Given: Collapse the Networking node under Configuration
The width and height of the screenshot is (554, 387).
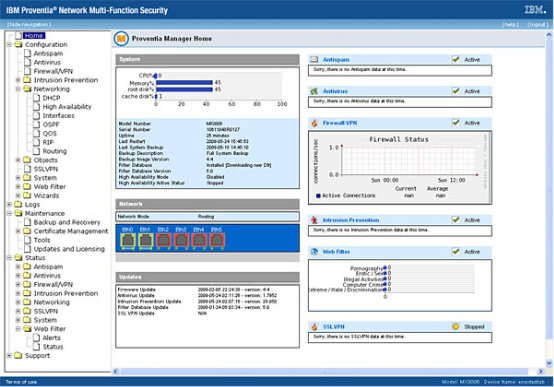Looking at the screenshot, I should [18, 89].
